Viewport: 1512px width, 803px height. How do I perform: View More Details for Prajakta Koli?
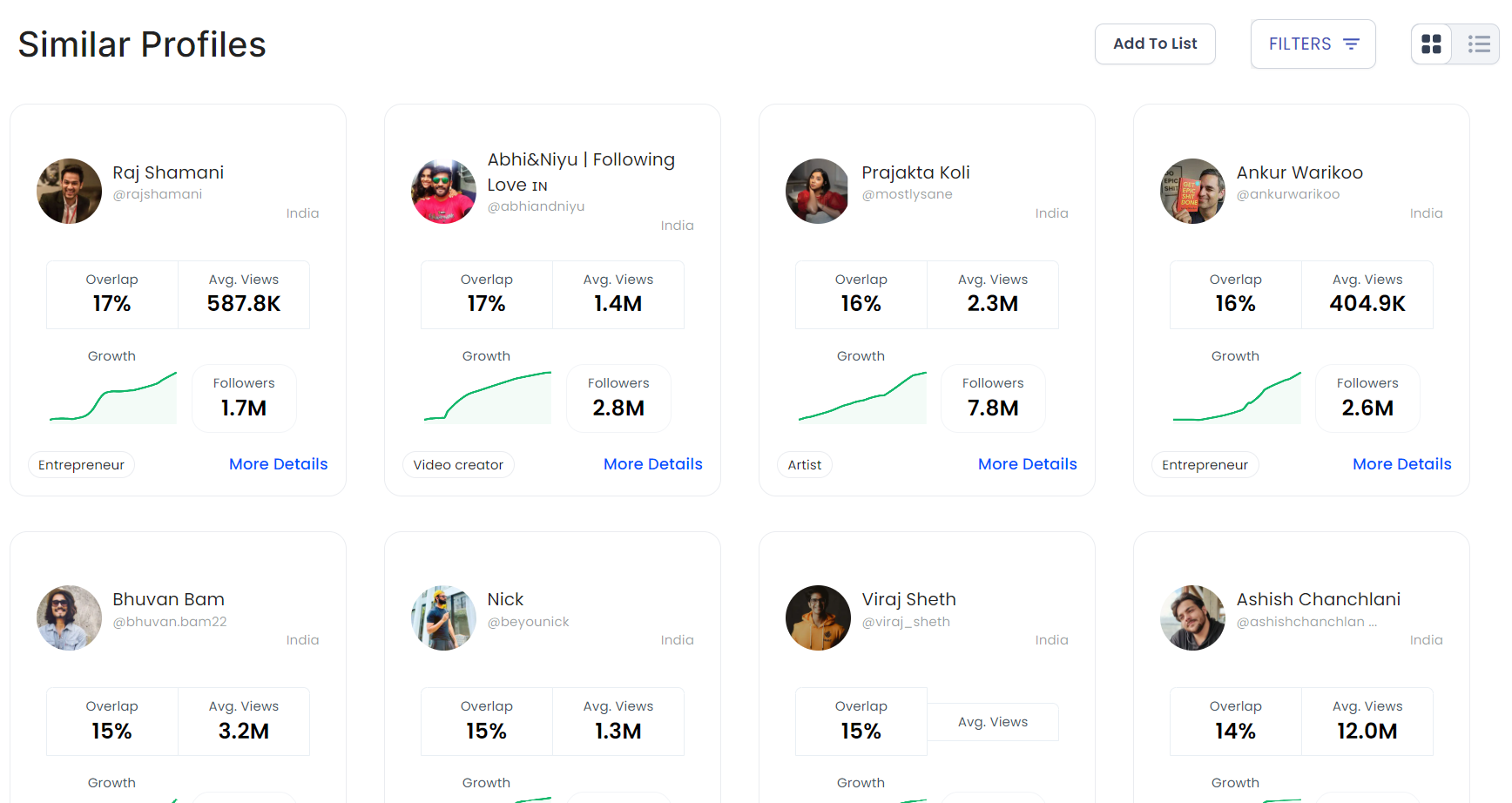click(x=1027, y=464)
